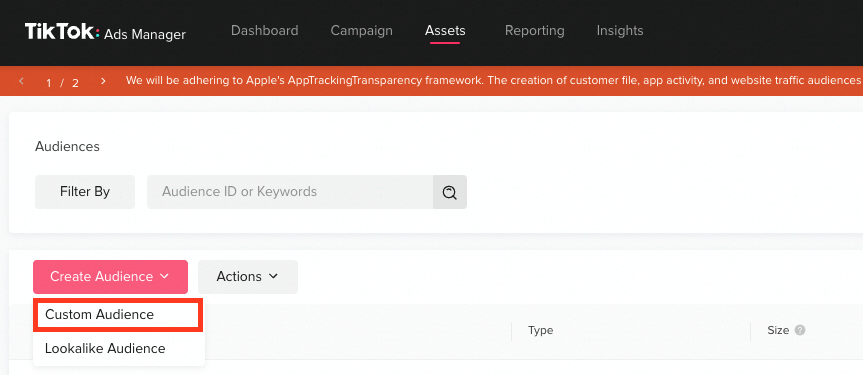
Task: Click the Audiences heading text
Action: [x=67, y=146]
